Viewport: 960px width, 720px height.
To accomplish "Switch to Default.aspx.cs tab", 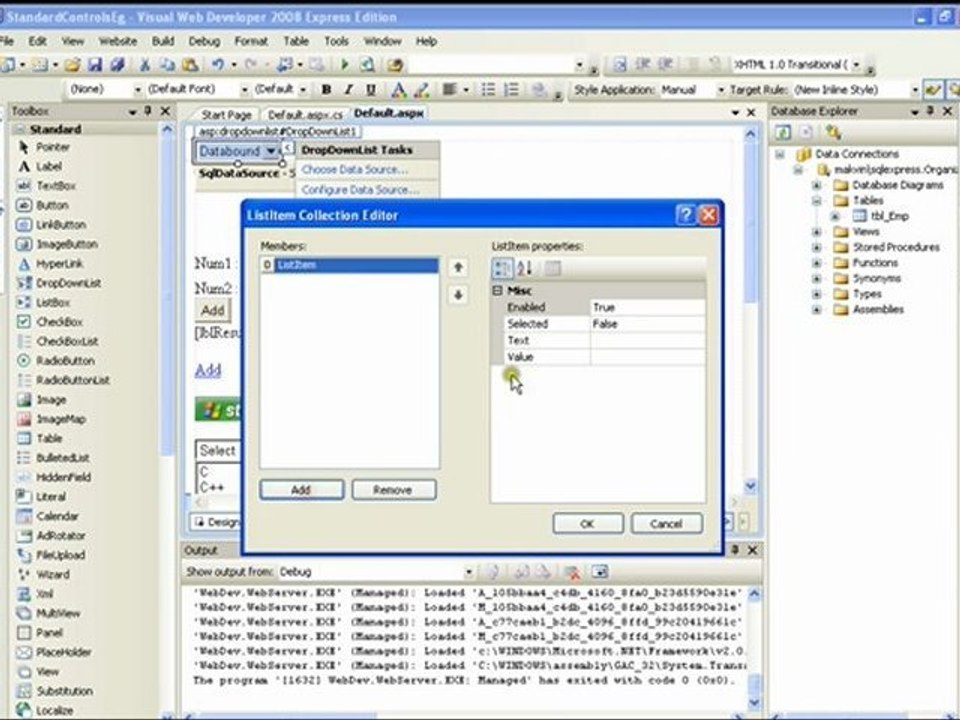I will coord(305,114).
